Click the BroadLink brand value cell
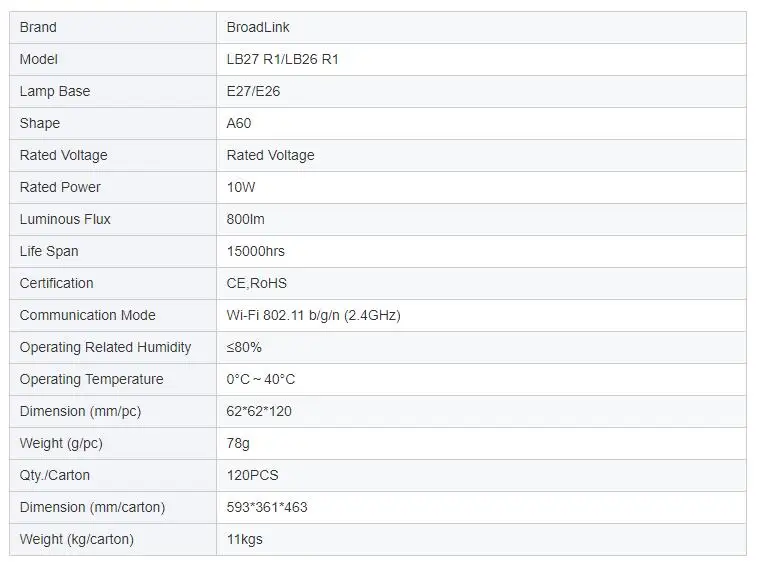The image size is (758, 562). (x=481, y=28)
